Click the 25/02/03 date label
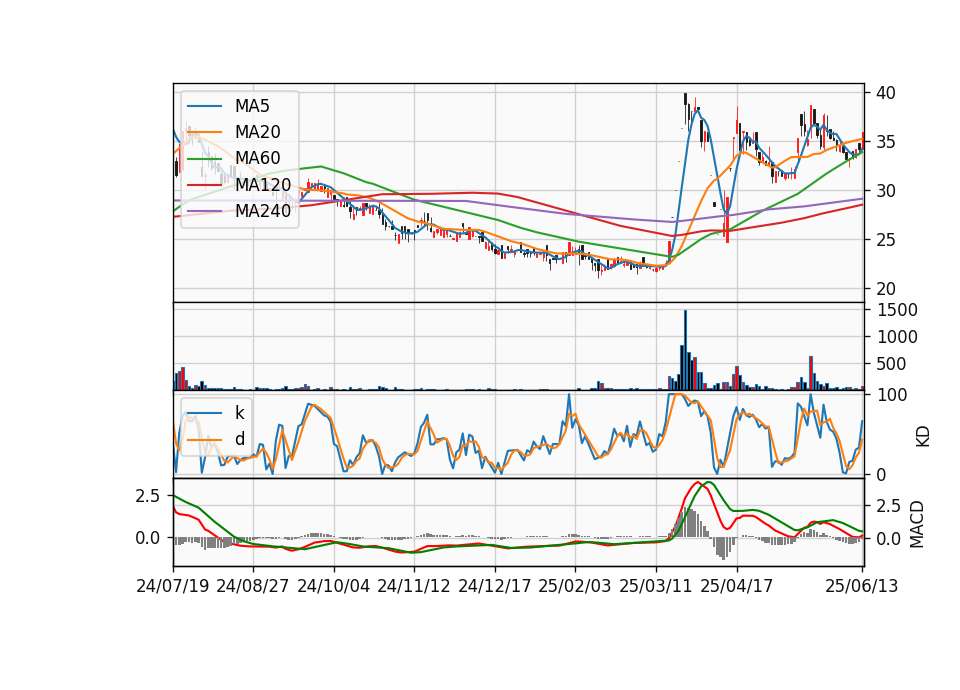Screen dimensions: 960x690 pyautogui.click(x=575, y=586)
